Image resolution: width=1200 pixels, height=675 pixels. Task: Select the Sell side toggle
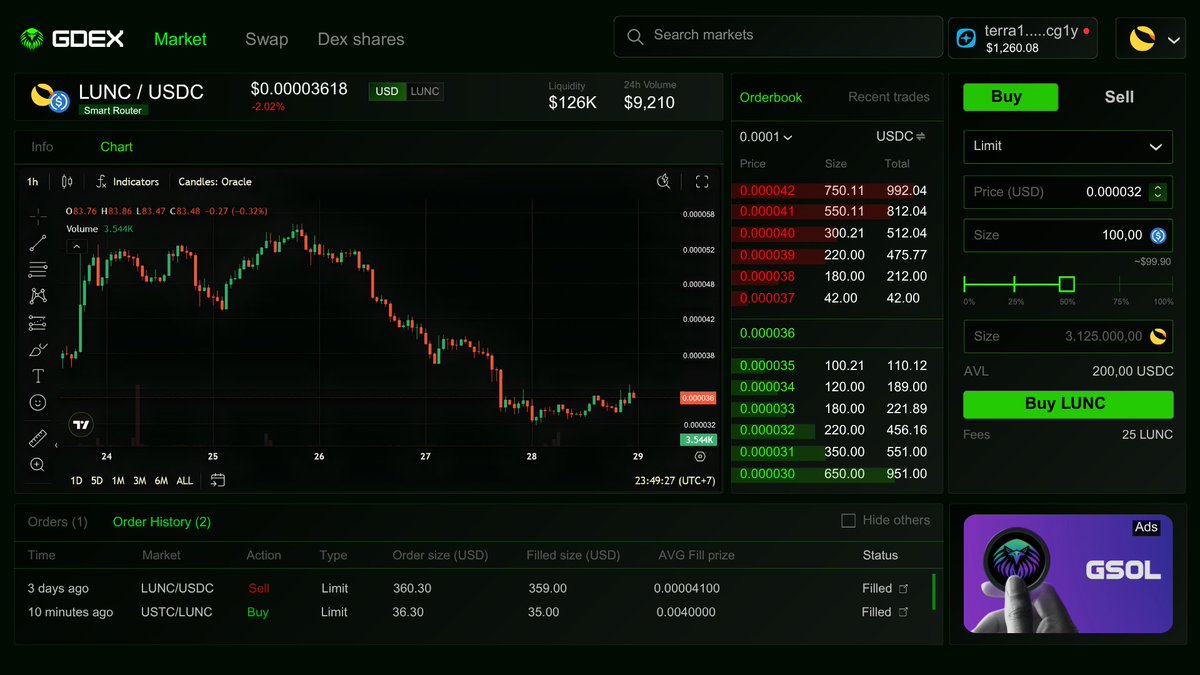1119,97
